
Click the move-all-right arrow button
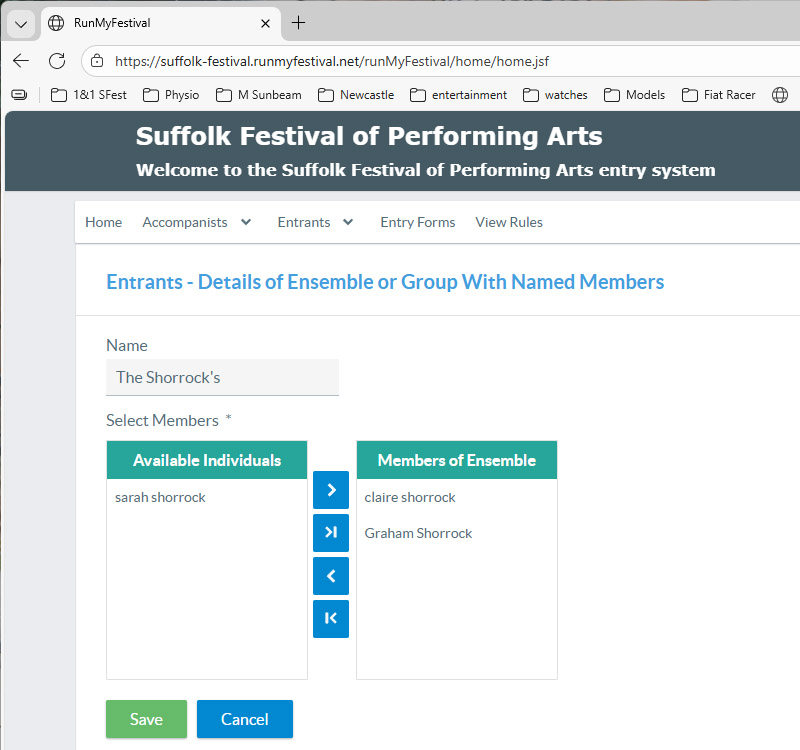coord(330,533)
